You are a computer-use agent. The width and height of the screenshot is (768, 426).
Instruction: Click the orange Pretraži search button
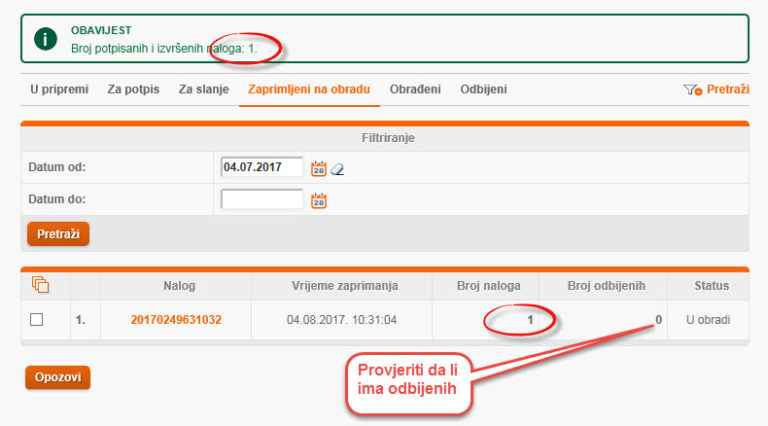coord(58,234)
